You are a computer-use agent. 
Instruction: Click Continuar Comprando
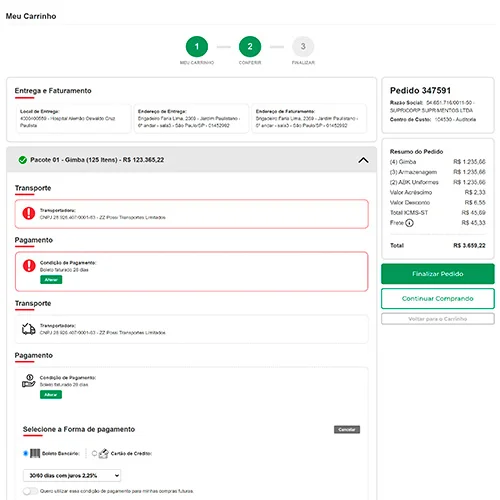[x=438, y=299]
